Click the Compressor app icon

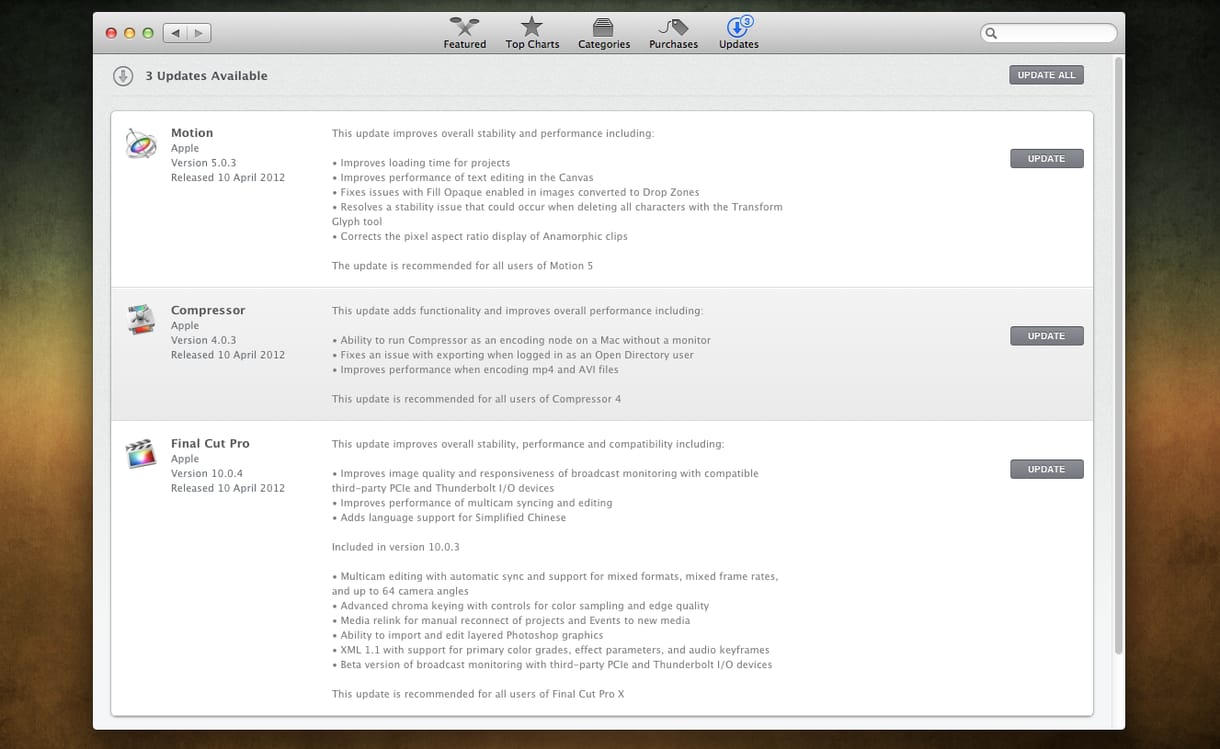[141, 320]
